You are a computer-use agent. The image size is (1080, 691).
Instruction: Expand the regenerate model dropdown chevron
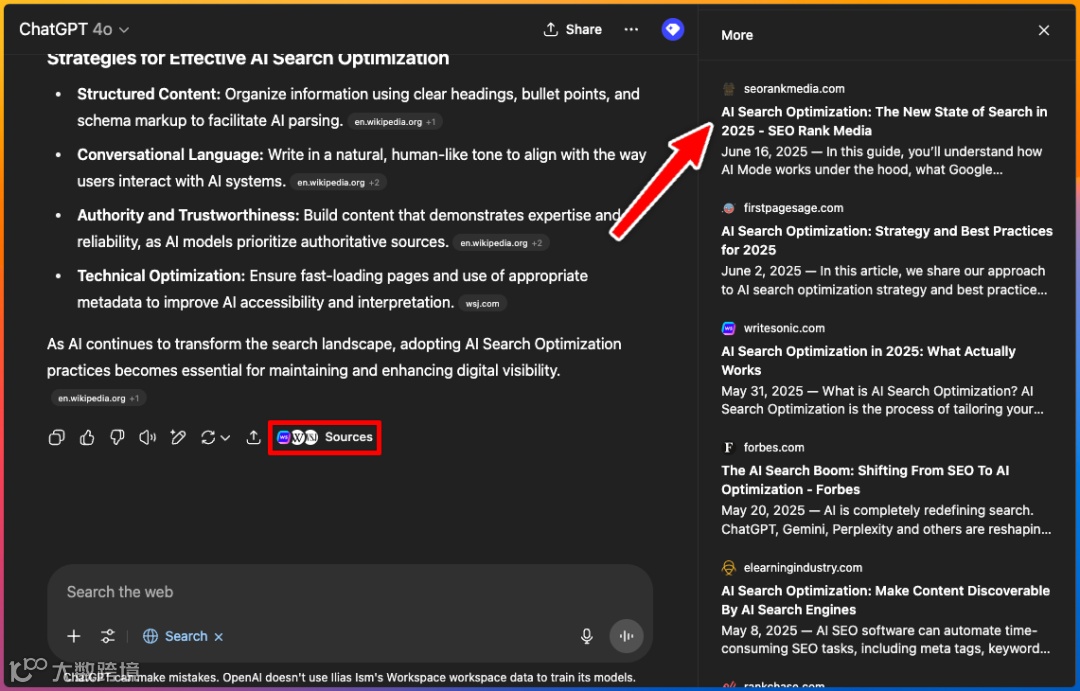point(225,437)
